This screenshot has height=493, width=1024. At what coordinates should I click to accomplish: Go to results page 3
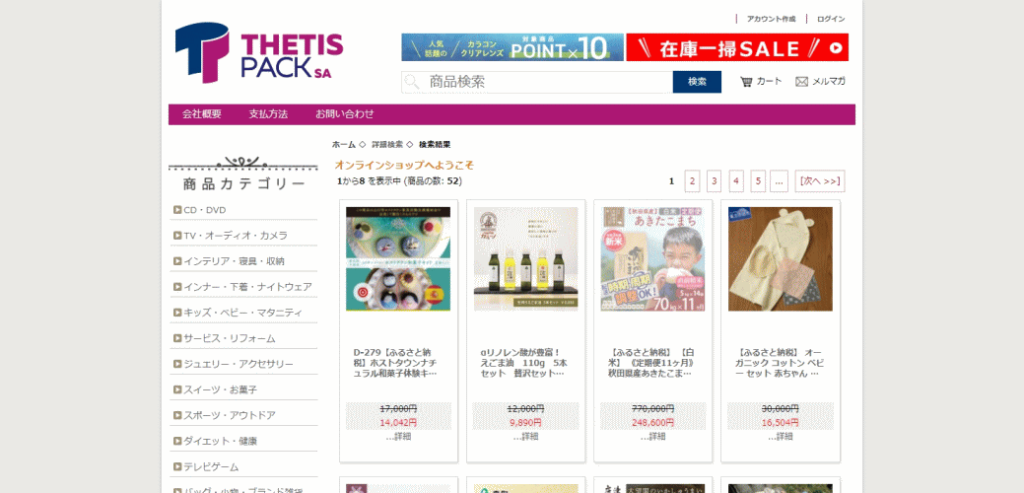pos(714,182)
